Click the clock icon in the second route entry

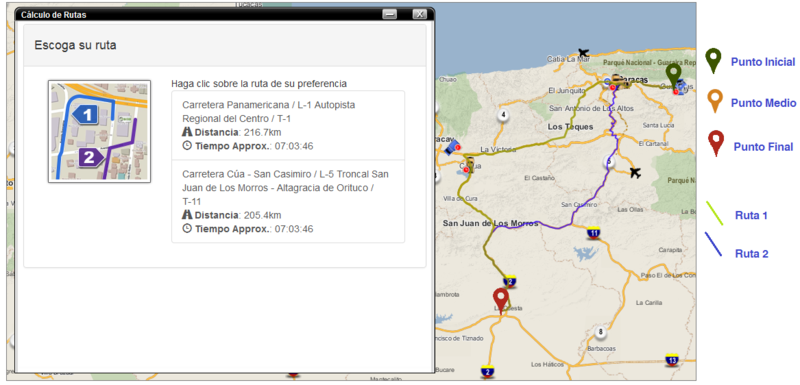pyautogui.click(x=187, y=228)
